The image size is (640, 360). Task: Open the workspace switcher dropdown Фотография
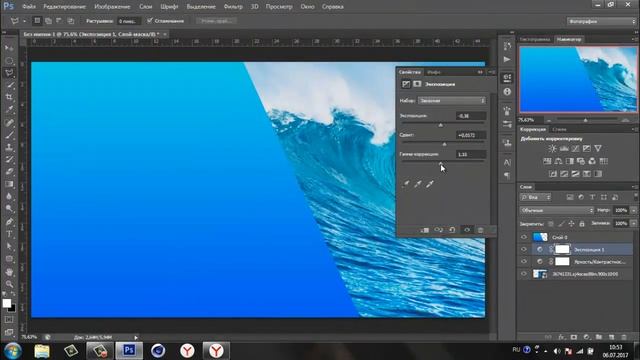pyautogui.click(x=601, y=21)
